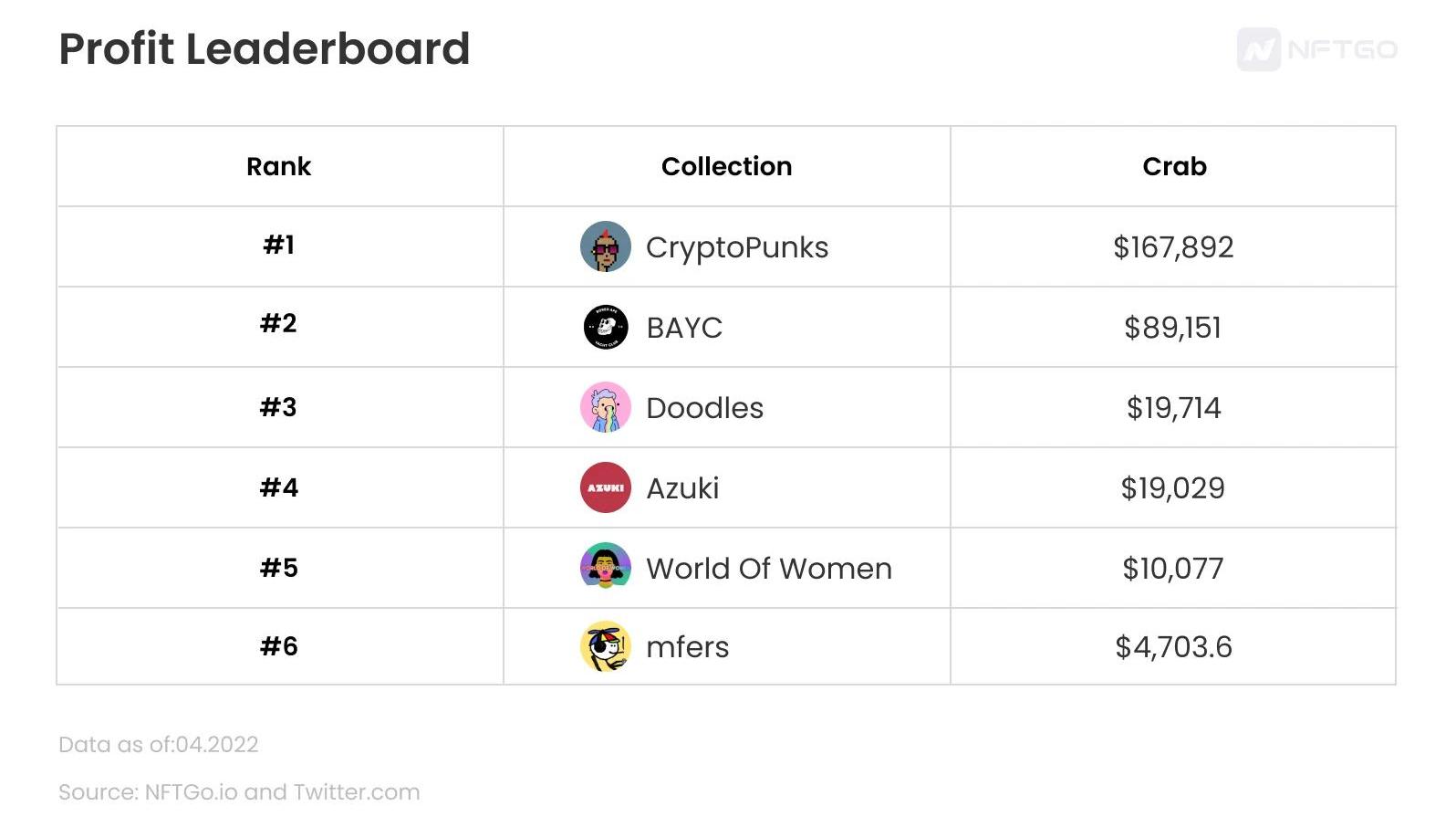1456x827 pixels.
Task: Click the mfers avatar icon
Action: 606,646
